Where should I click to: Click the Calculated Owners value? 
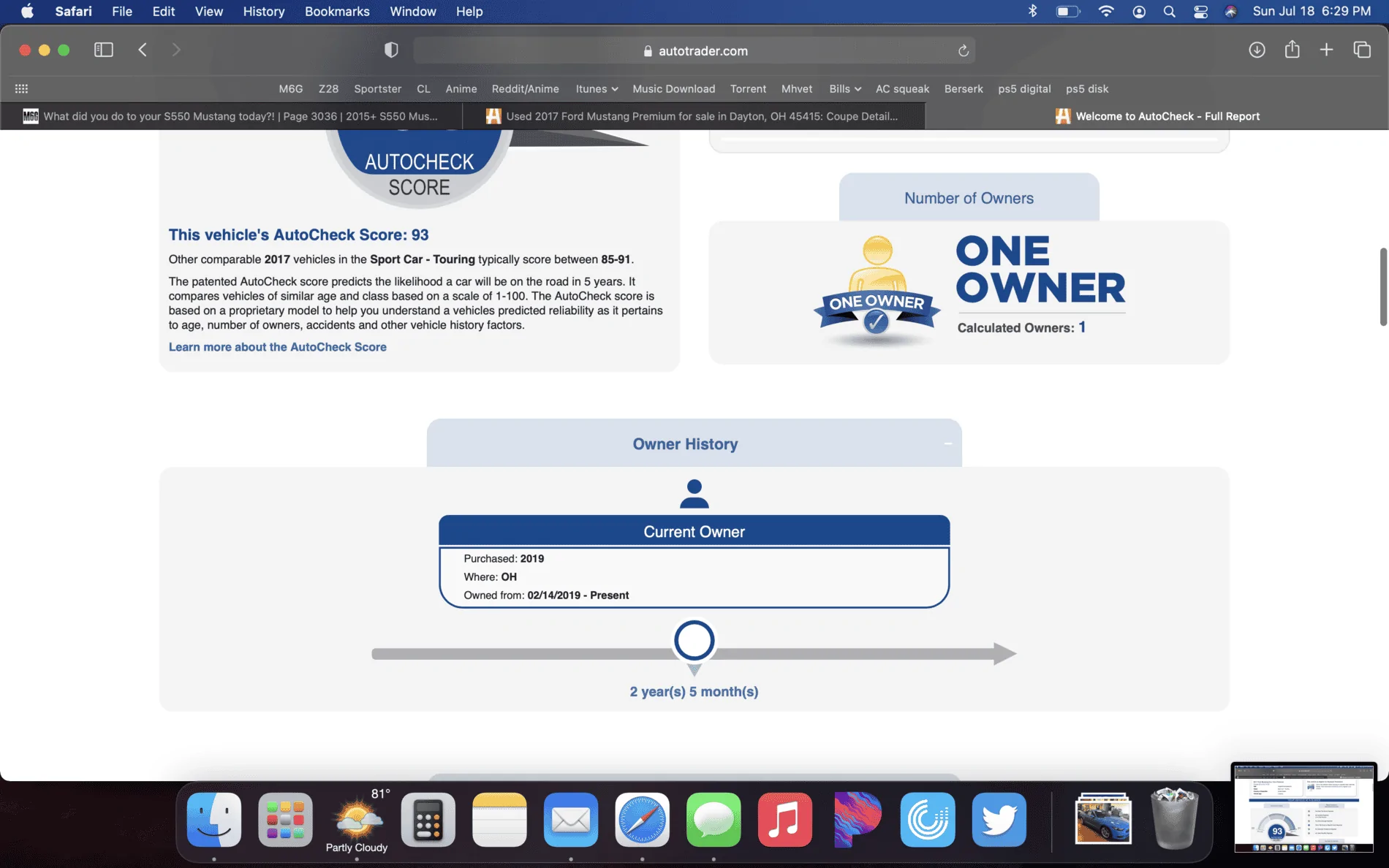pos(1082,327)
